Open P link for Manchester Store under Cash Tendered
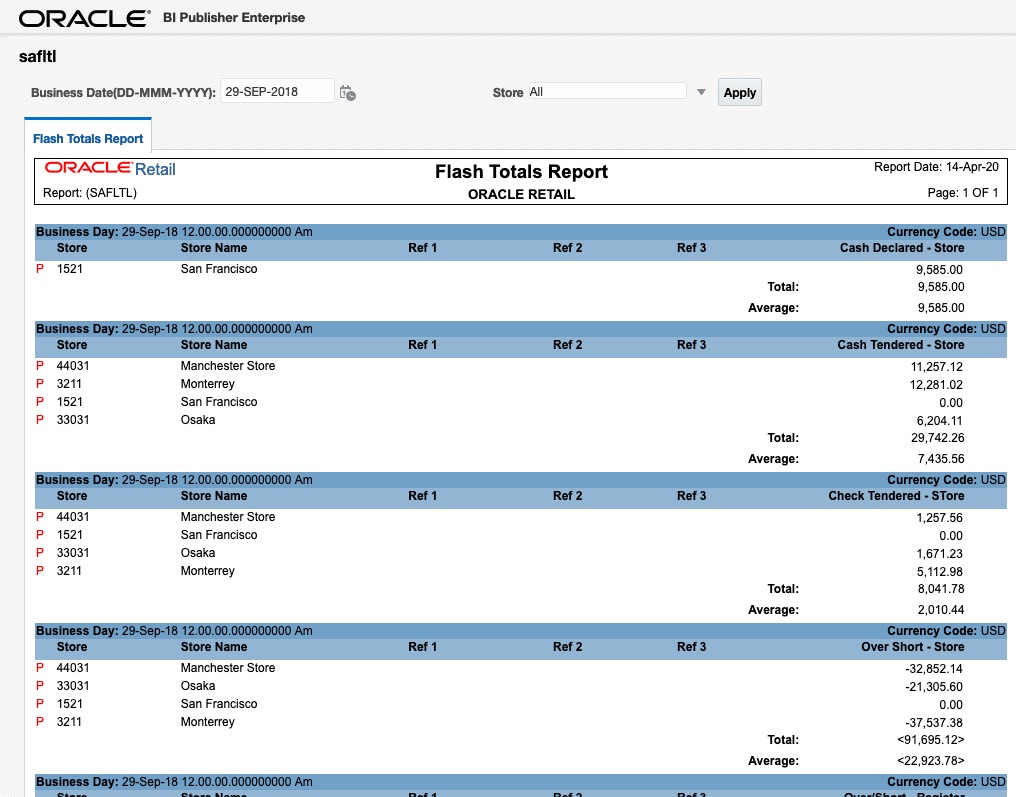This screenshot has height=797, width=1016. tap(40, 366)
